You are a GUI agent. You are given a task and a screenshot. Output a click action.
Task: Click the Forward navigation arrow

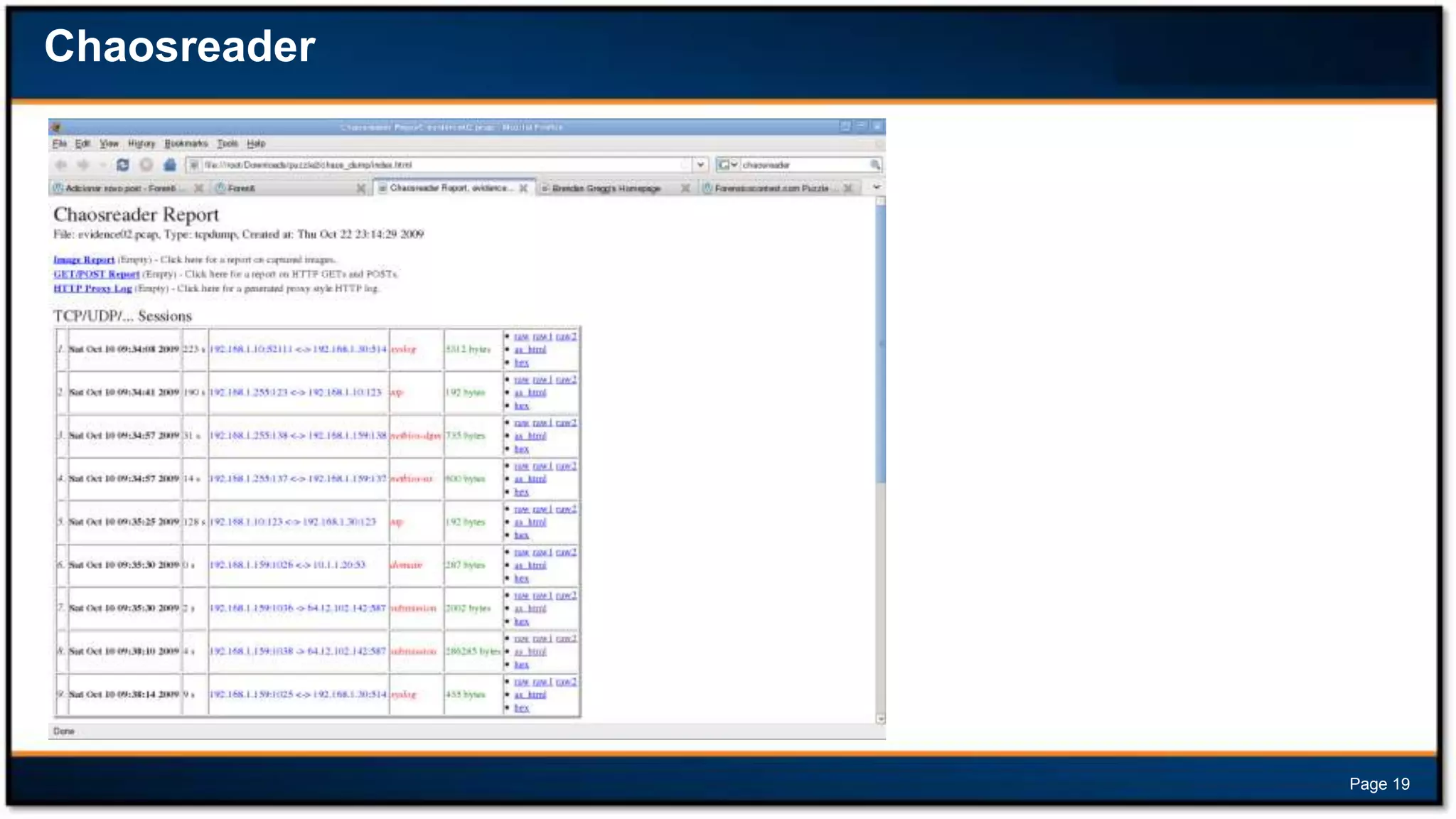click(83, 165)
